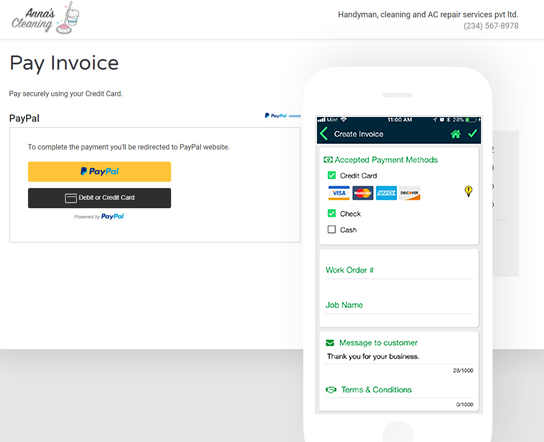The height and width of the screenshot is (442, 544).
Task: Open the Terms & Conditions field
Action: [x=399, y=390]
